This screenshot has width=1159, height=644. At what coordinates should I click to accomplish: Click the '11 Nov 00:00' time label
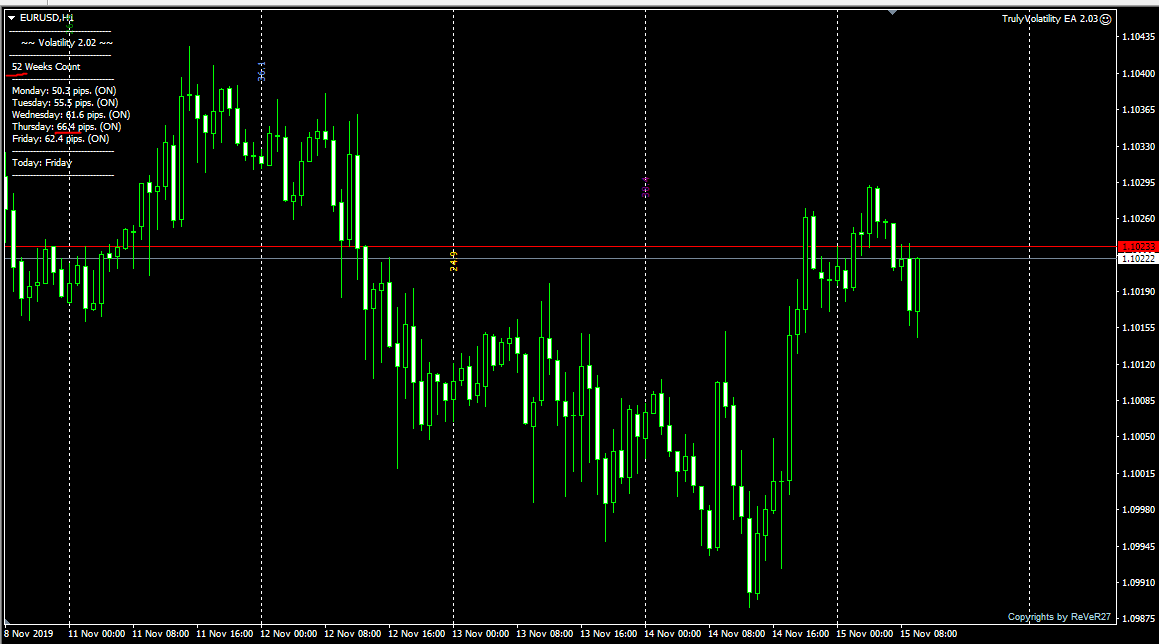tap(96, 634)
